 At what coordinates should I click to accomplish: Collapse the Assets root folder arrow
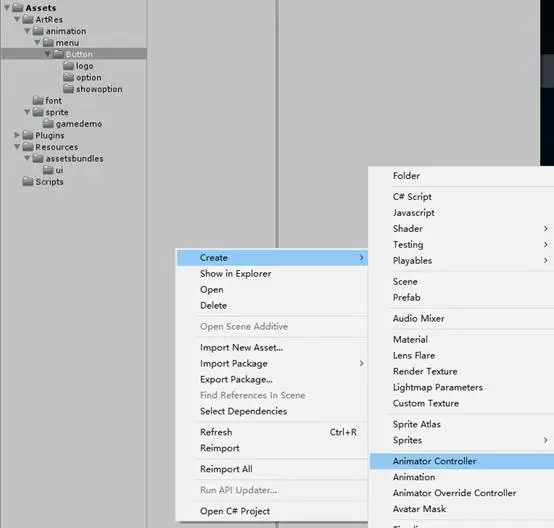point(7,7)
